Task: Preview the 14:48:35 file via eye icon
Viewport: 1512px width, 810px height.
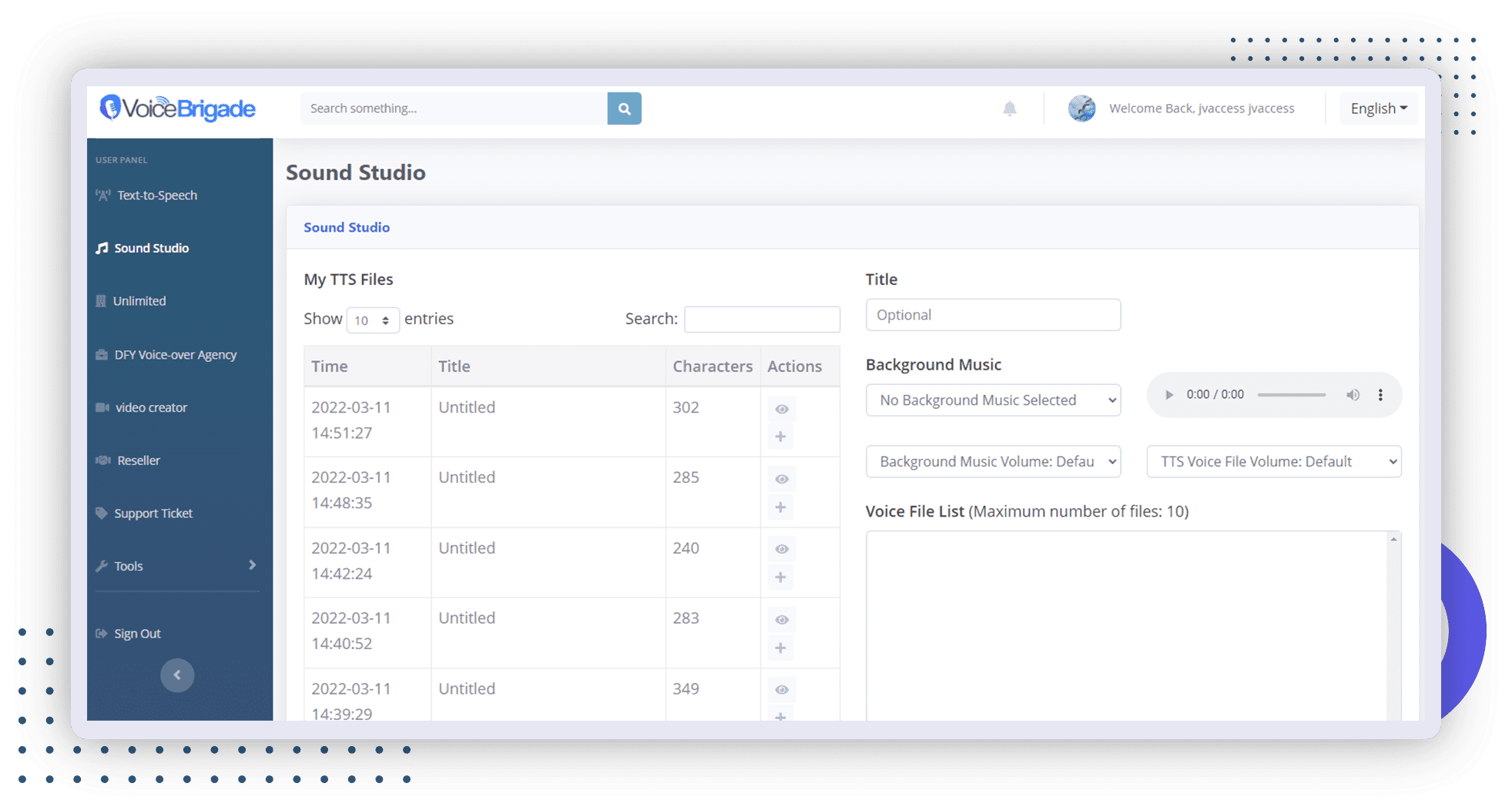Action: click(x=782, y=479)
